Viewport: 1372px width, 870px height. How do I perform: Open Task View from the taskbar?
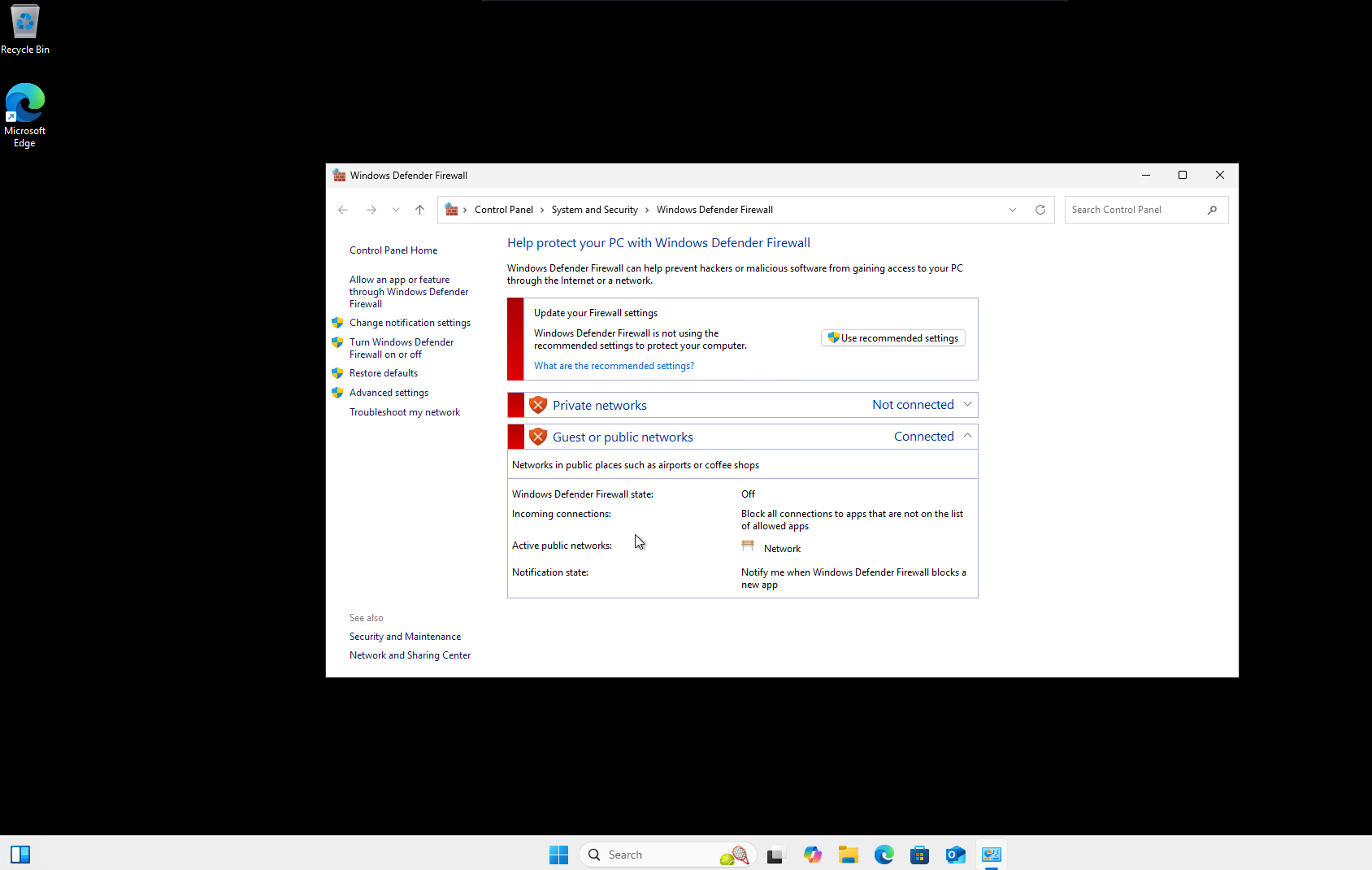click(x=775, y=855)
